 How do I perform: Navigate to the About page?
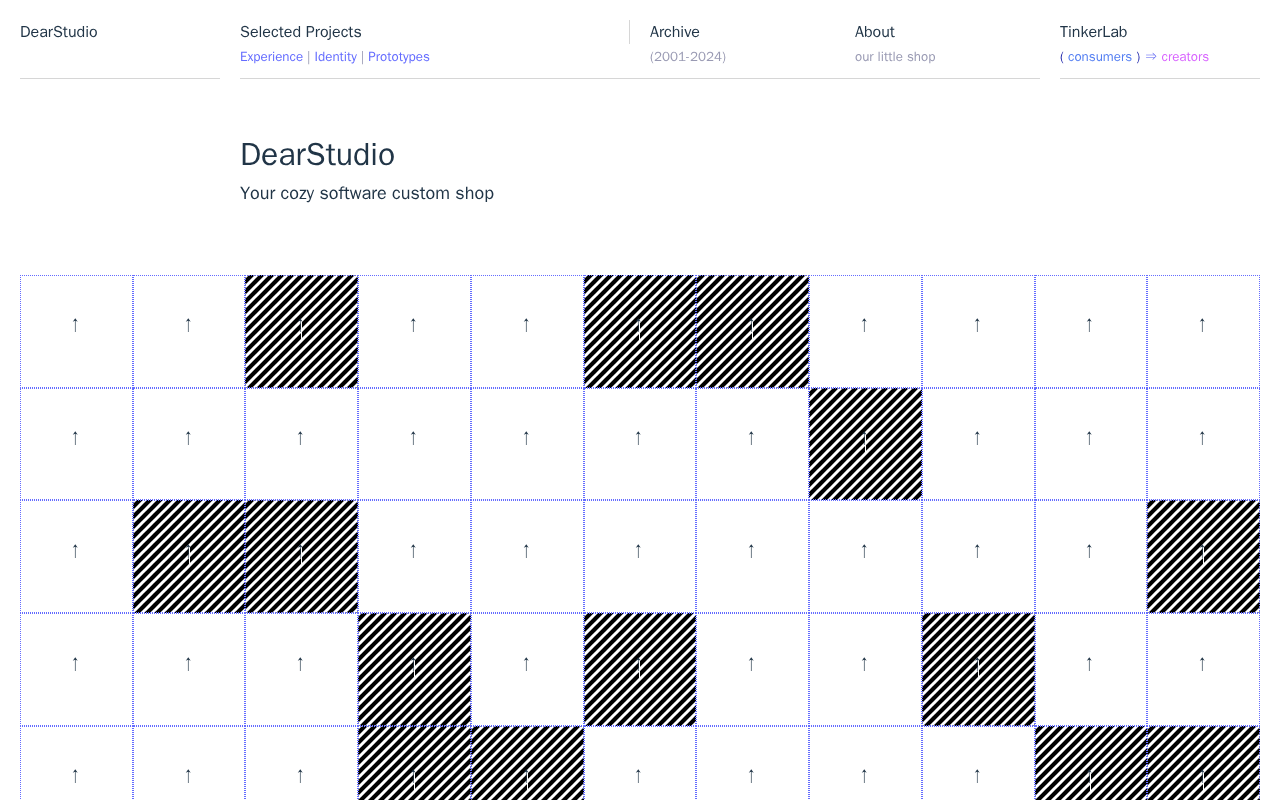click(874, 32)
